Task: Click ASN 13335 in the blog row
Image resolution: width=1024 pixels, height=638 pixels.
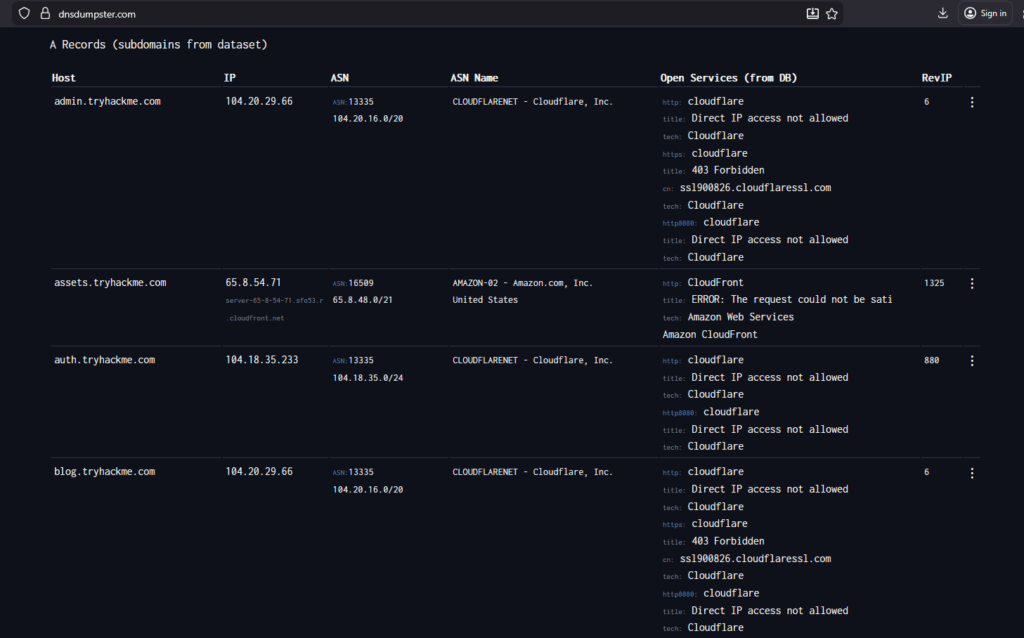Action: coord(361,472)
